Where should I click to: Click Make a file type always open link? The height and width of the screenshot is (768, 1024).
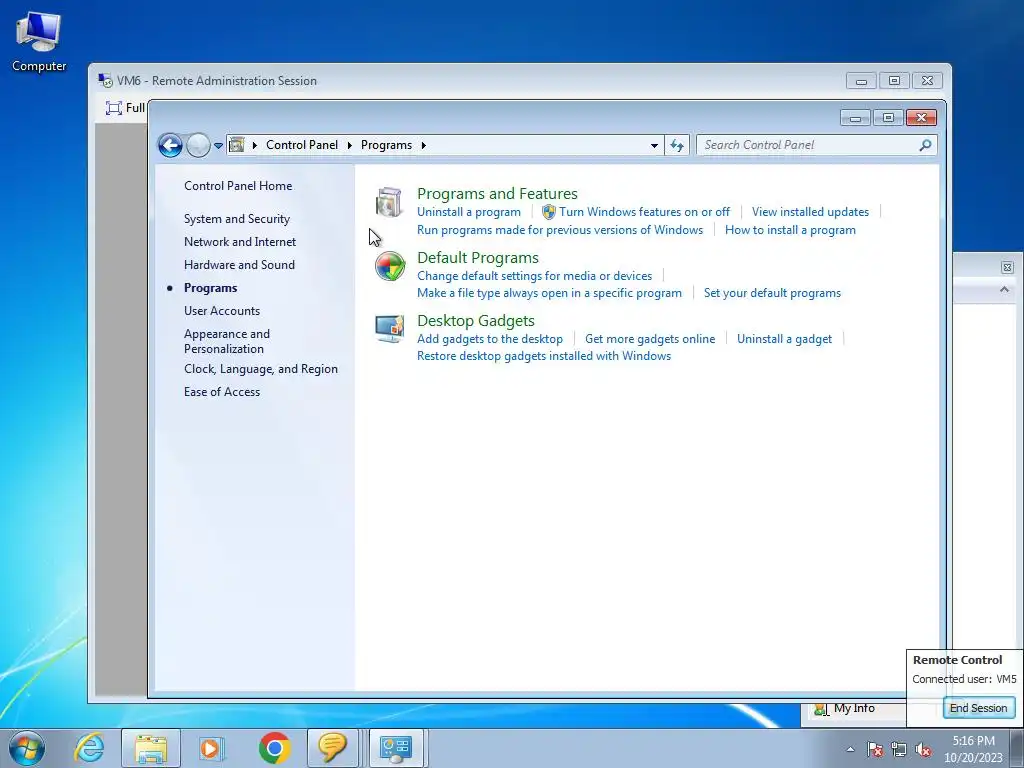click(549, 293)
